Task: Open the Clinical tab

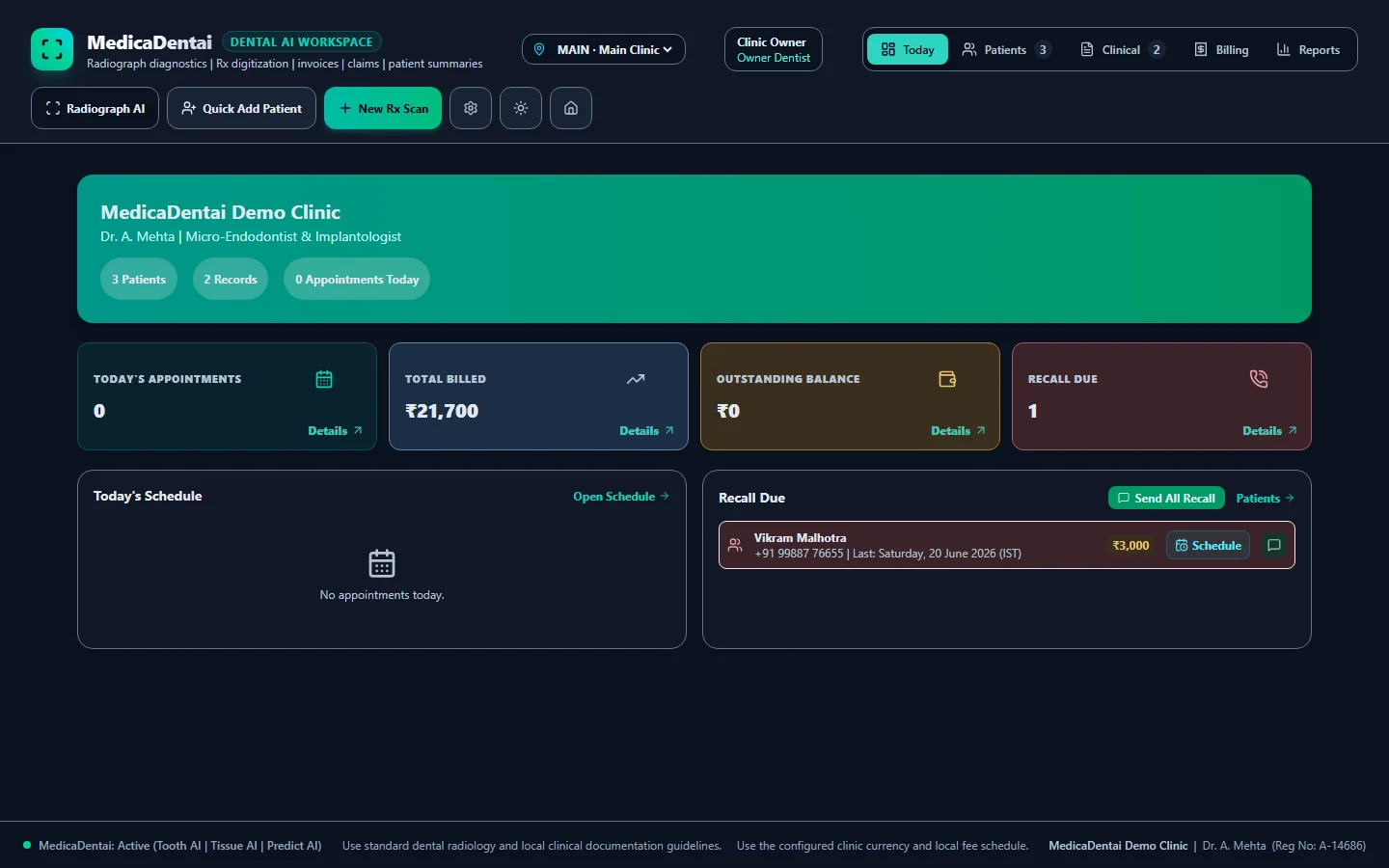Action: point(1122,49)
